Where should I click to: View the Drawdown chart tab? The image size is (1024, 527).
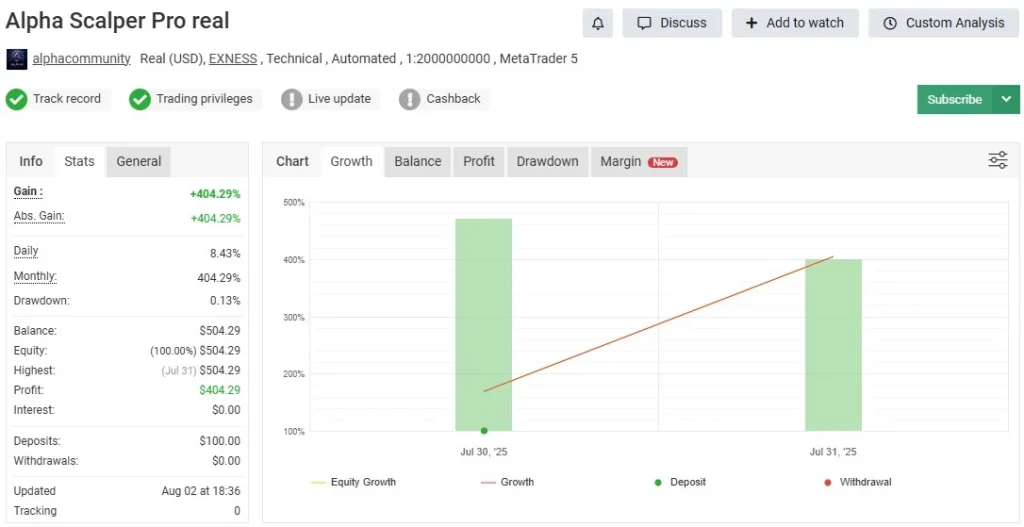tap(547, 161)
